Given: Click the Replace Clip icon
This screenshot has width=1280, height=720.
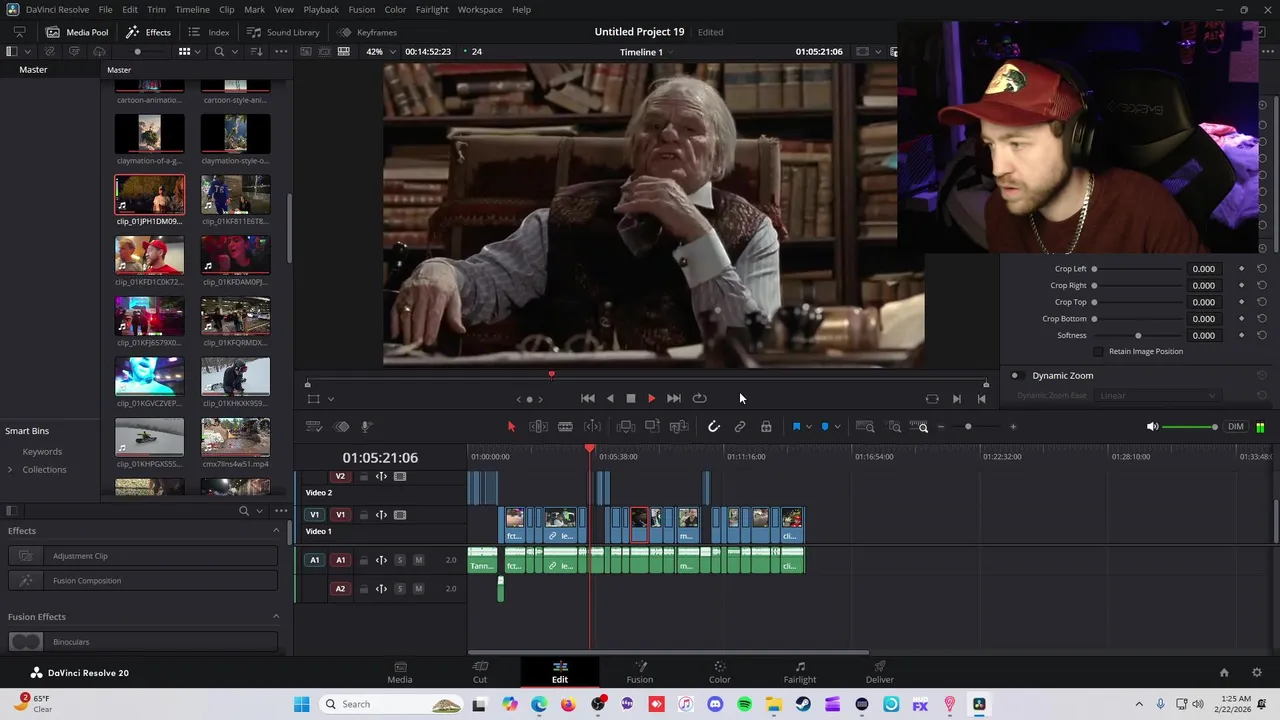Looking at the screenshot, I should click(x=679, y=427).
